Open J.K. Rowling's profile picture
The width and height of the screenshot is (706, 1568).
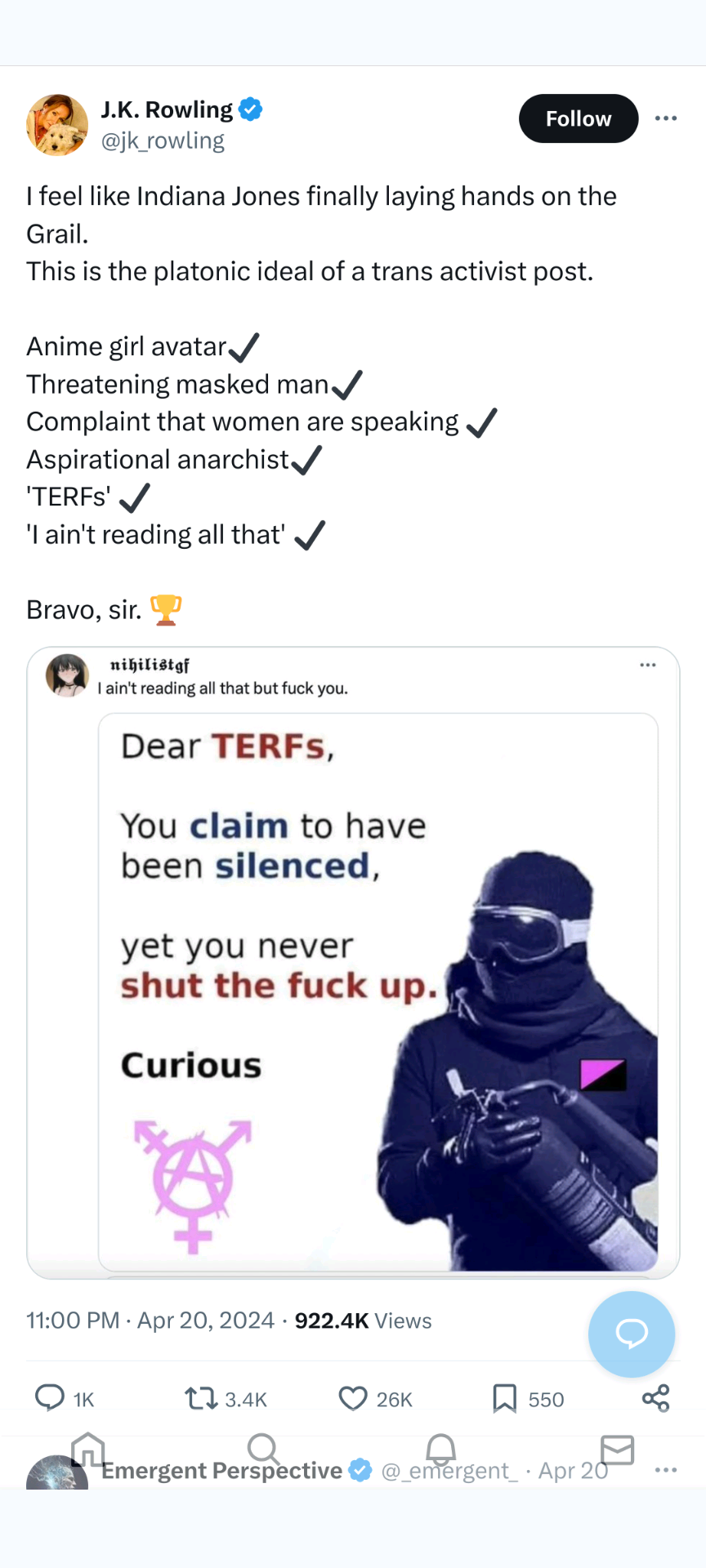57,125
